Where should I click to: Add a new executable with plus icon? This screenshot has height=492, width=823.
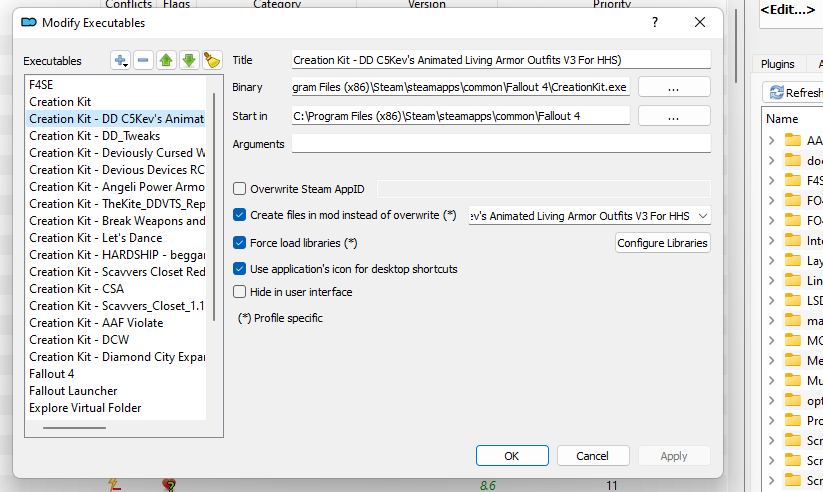click(x=120, y=60)
